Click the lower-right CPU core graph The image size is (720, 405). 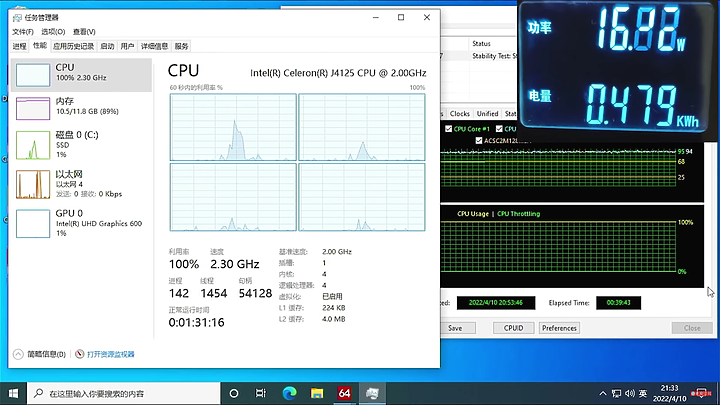point(362,197)
